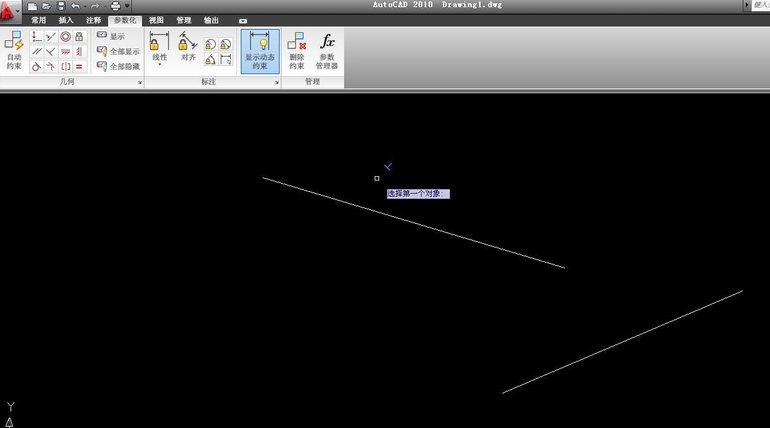Toggle 显示动态约束 show dynamic constraints
770x428 pixels.
tap(260, 50)
